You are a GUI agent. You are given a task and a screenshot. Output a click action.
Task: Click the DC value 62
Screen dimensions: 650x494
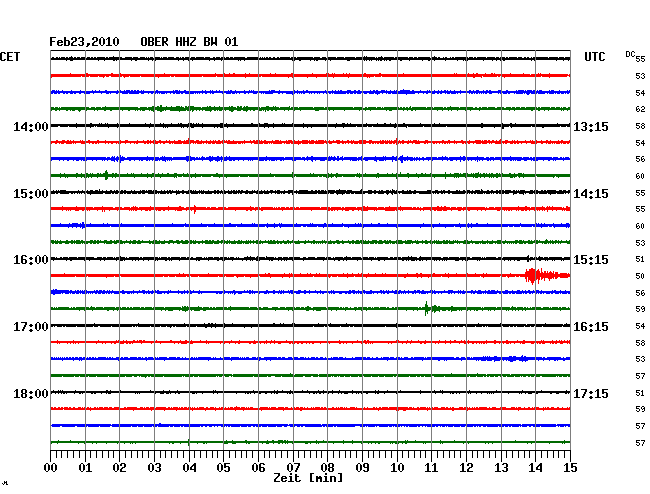click(x=640, y=109)
